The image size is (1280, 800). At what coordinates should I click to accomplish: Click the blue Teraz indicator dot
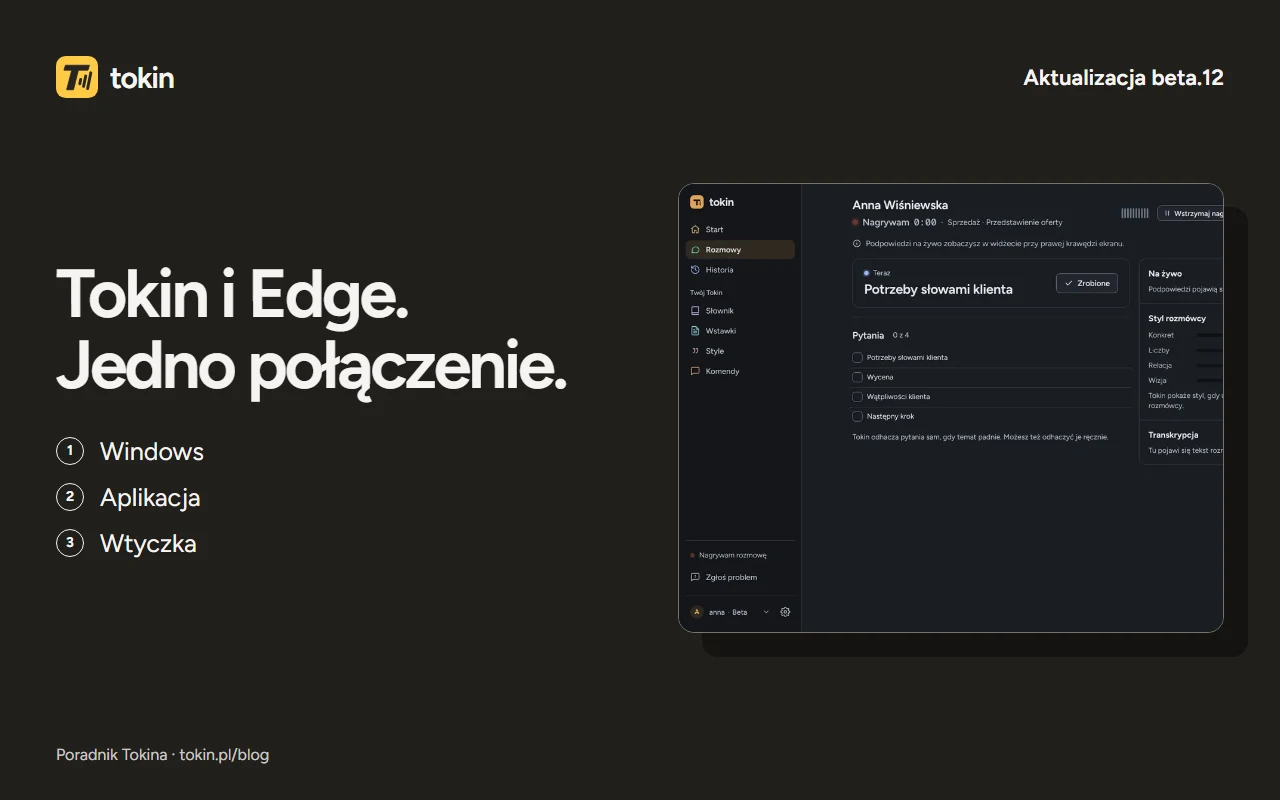point(866,272)
